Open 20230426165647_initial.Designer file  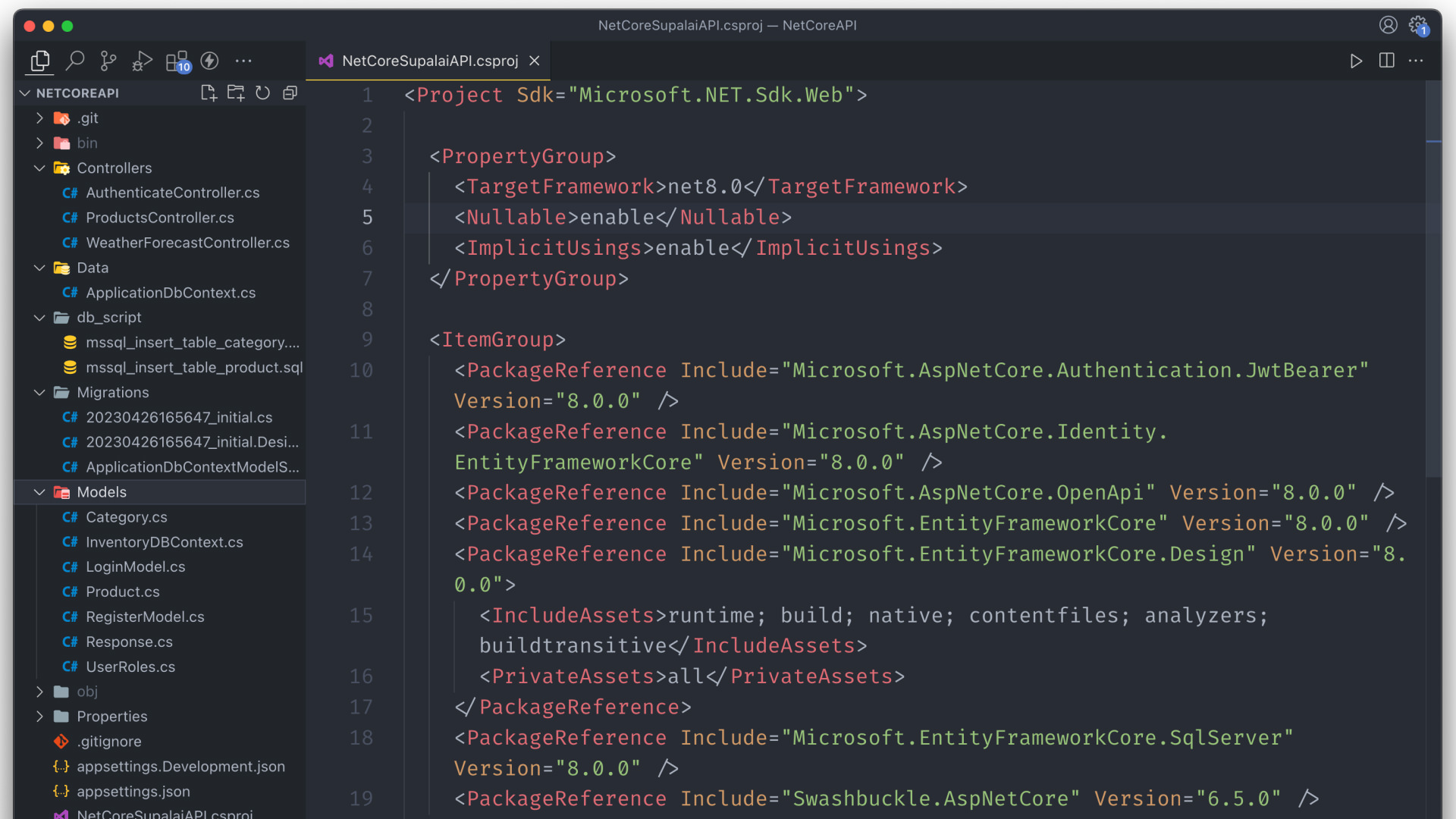tap(160, 442)
